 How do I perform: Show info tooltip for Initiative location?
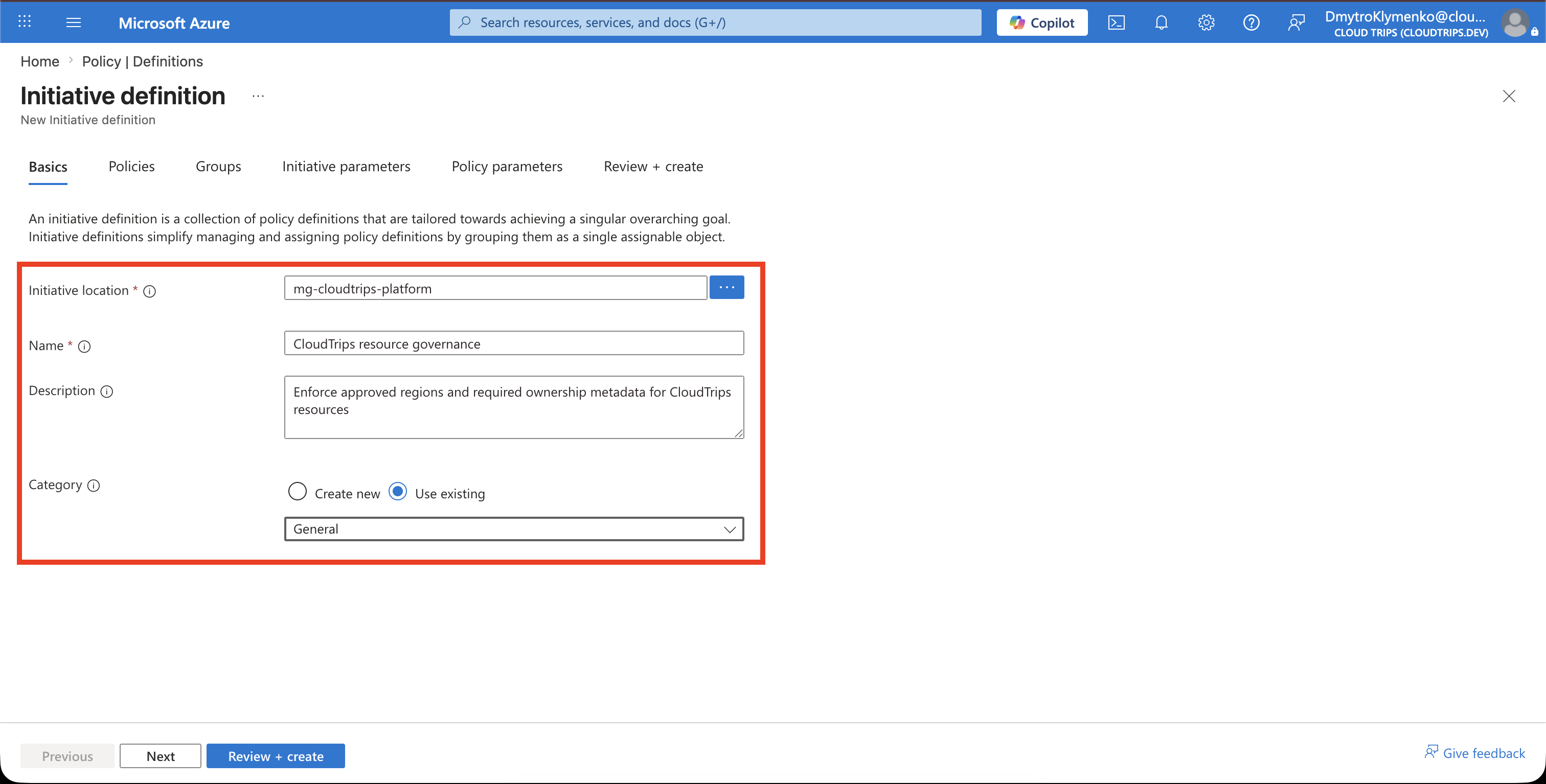pos(149,291)
